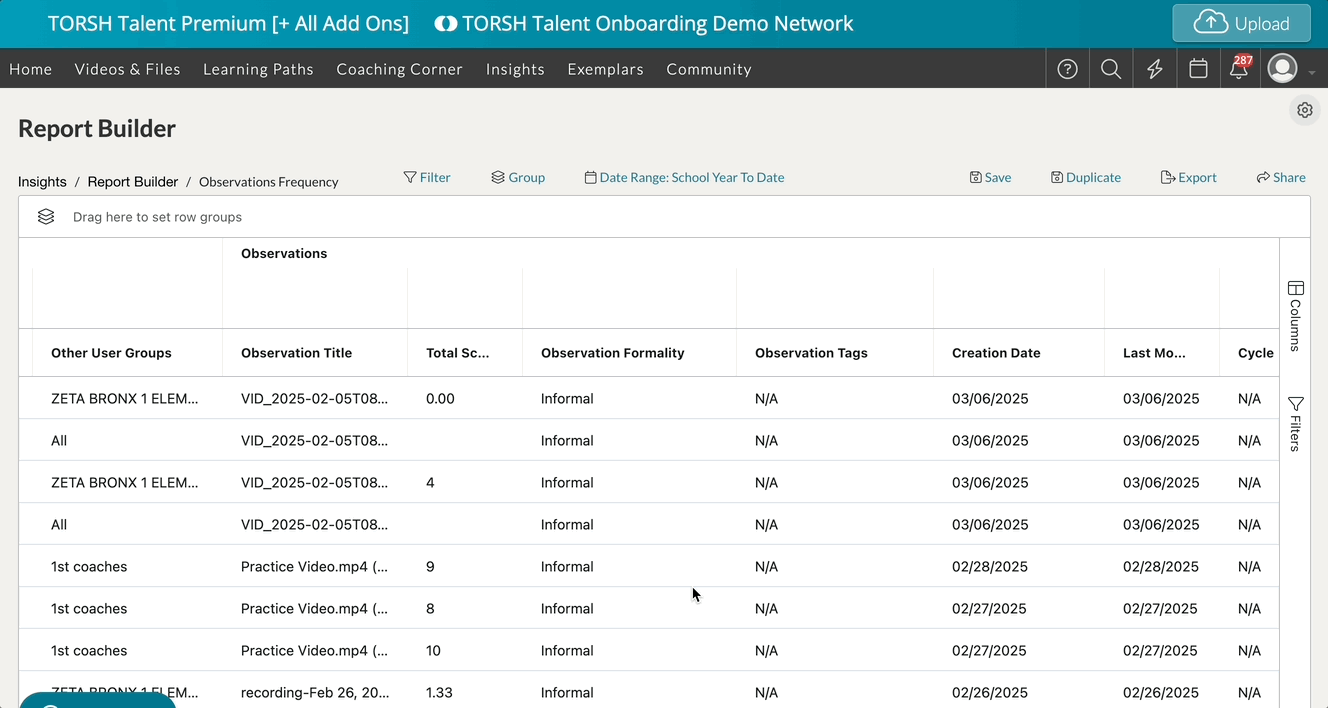The height and width of the screenshot is (708, 1328).
Task: Click the settings gear icon
Action: 1304,110
